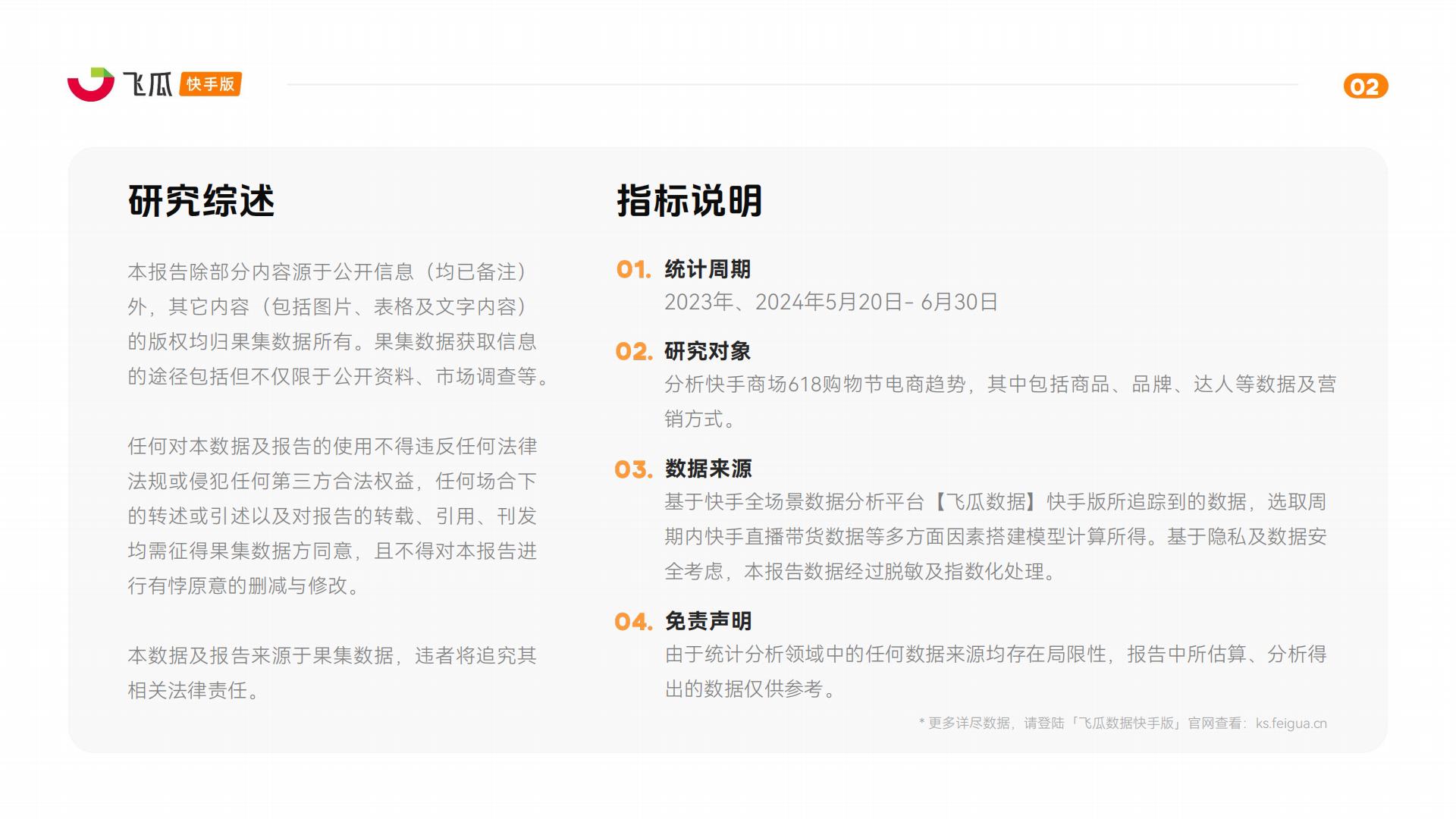This screenshot has height=819, width=1456.
Task: Click the line 相关法律责任。
Action: point(193,690)
